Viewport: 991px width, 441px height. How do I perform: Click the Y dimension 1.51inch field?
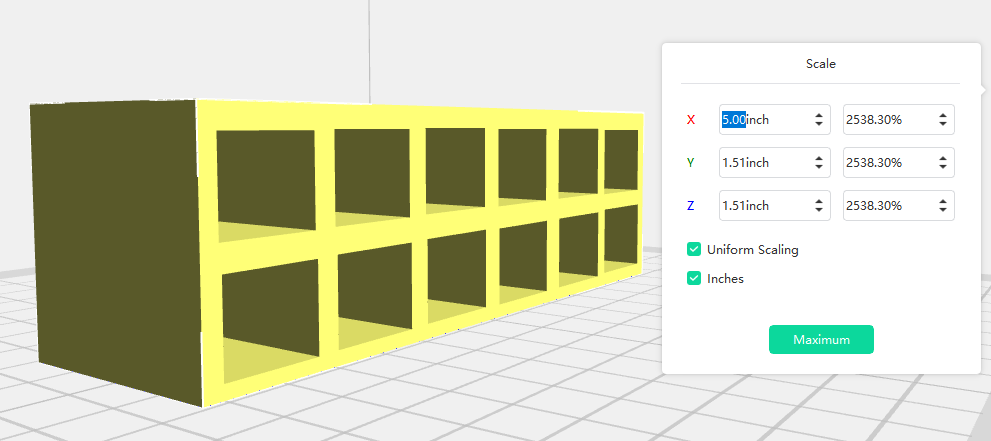point(774,162)
